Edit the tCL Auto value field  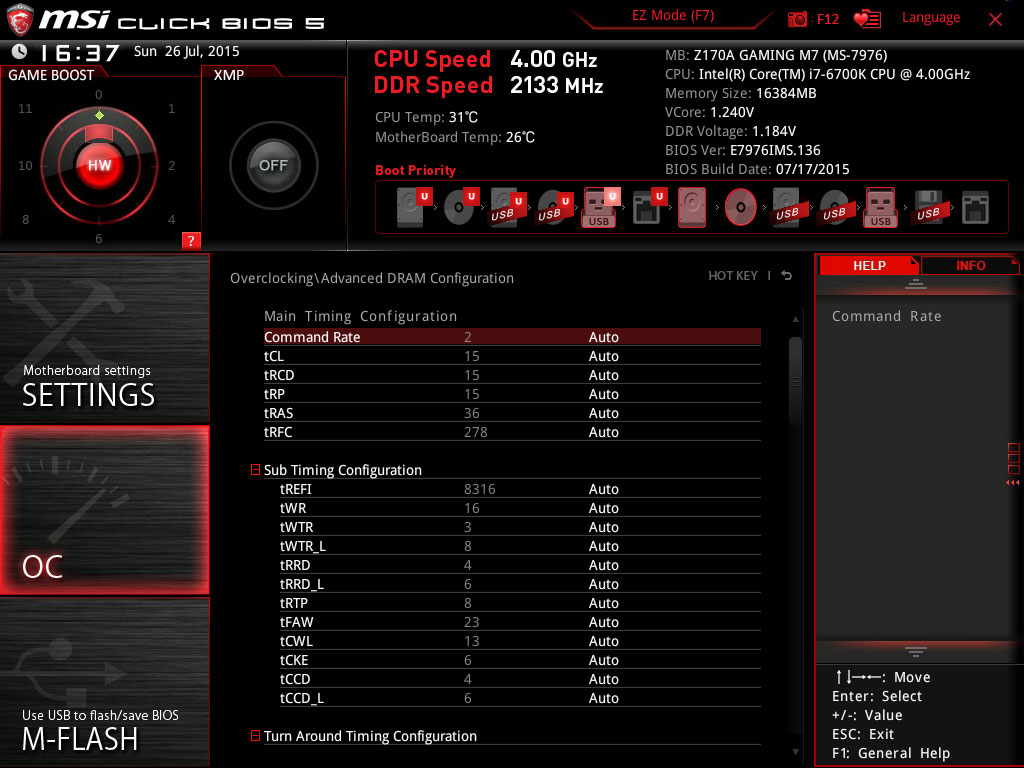603,356
